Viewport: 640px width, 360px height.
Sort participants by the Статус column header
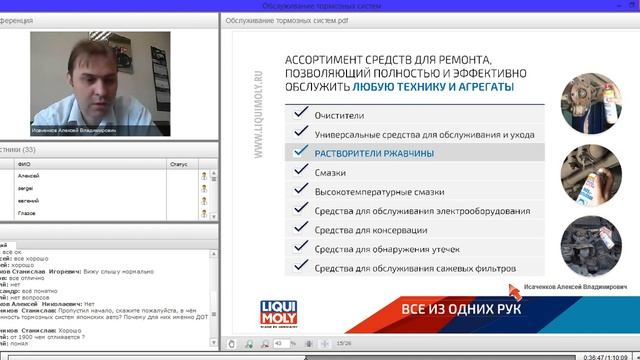click(182, 164)
